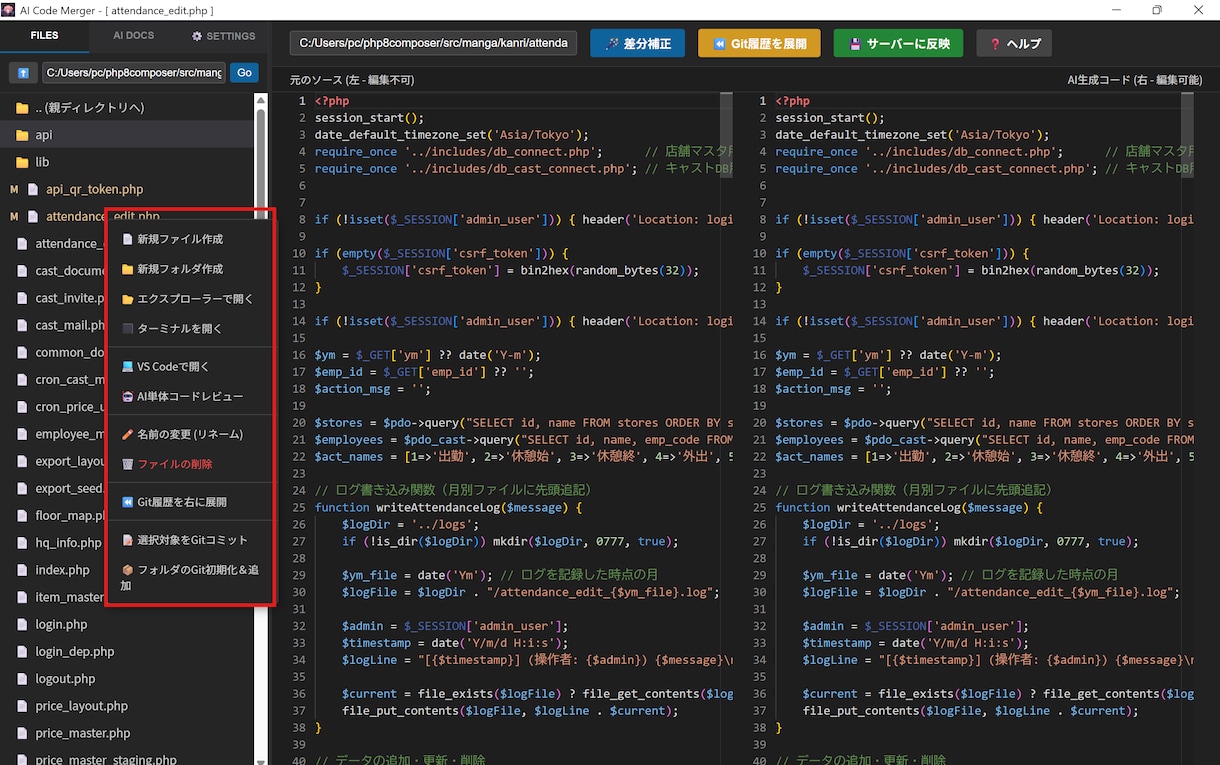Image resolution: width=1220 pixels, height=765 pixels.
Task: Select Git履歴を右に展開 in the context menu
Action: [190, 502]
